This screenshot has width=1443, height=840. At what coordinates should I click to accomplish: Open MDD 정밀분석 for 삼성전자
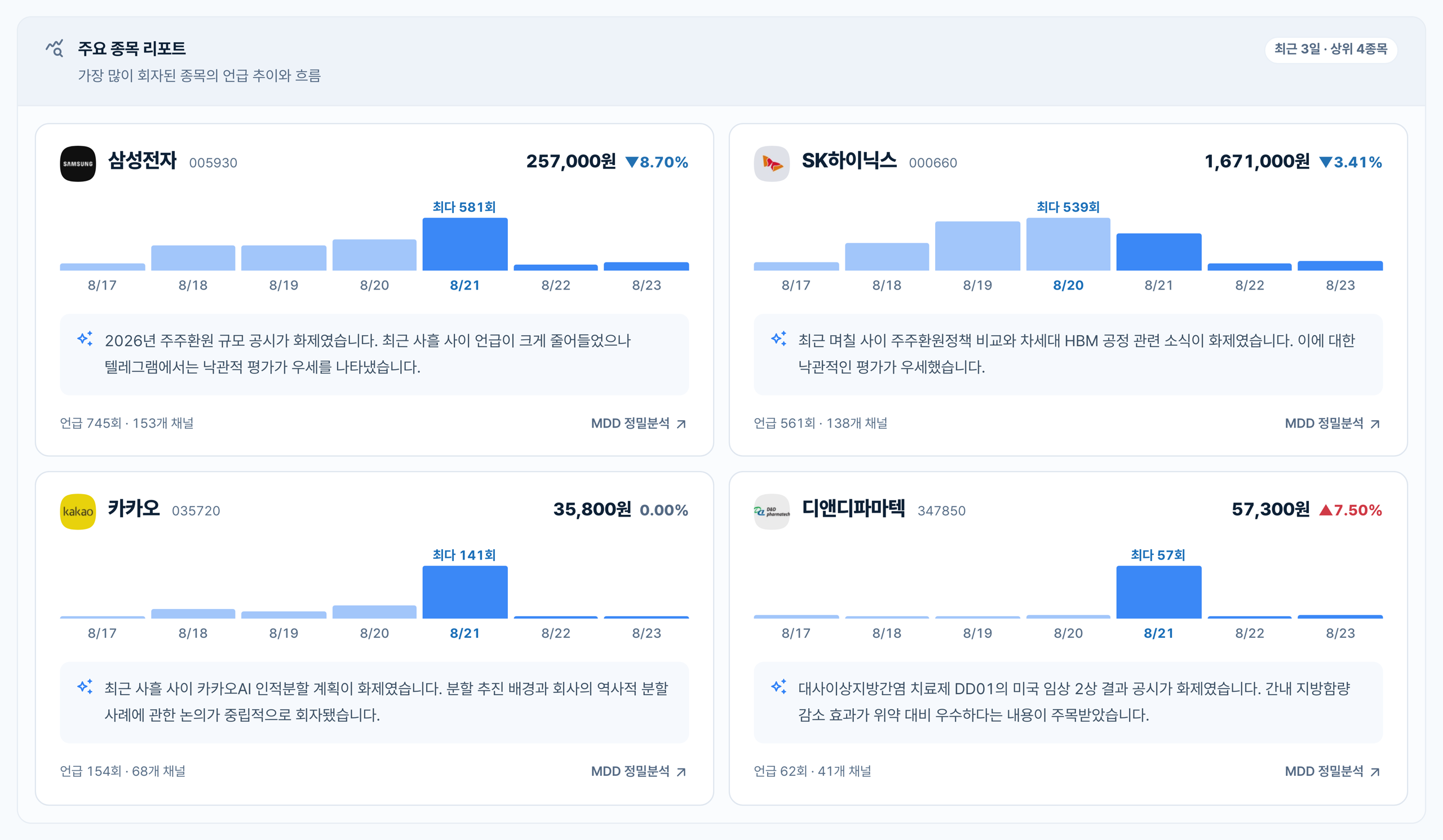[x=639, y=424]
